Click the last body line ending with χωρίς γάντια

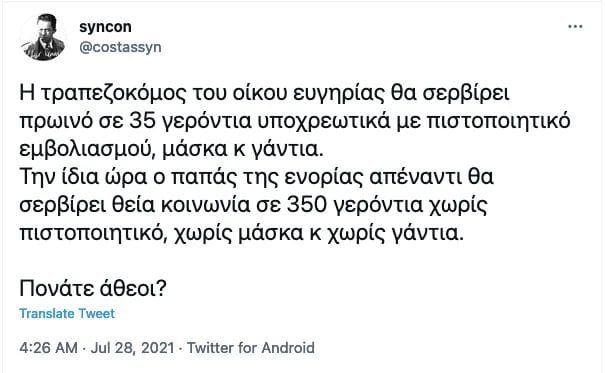pyautogui.click(x=242, y=233)
